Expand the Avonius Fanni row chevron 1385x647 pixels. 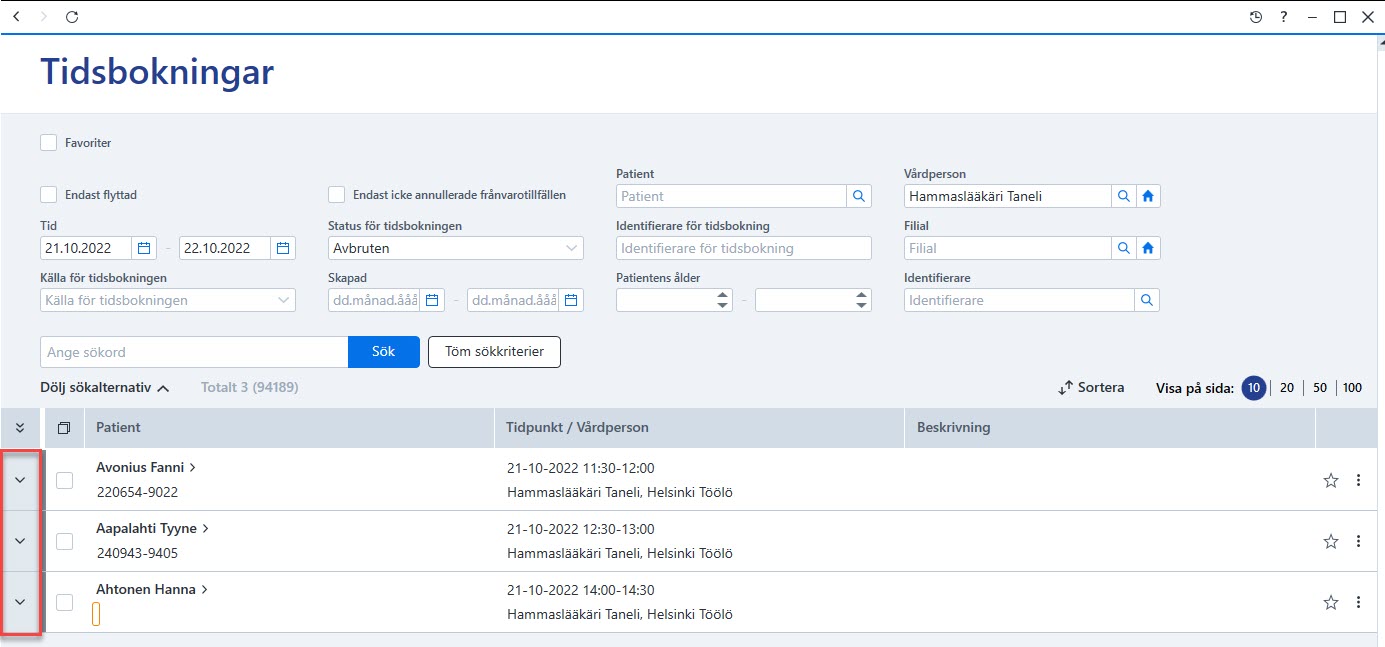coord(19,480)
